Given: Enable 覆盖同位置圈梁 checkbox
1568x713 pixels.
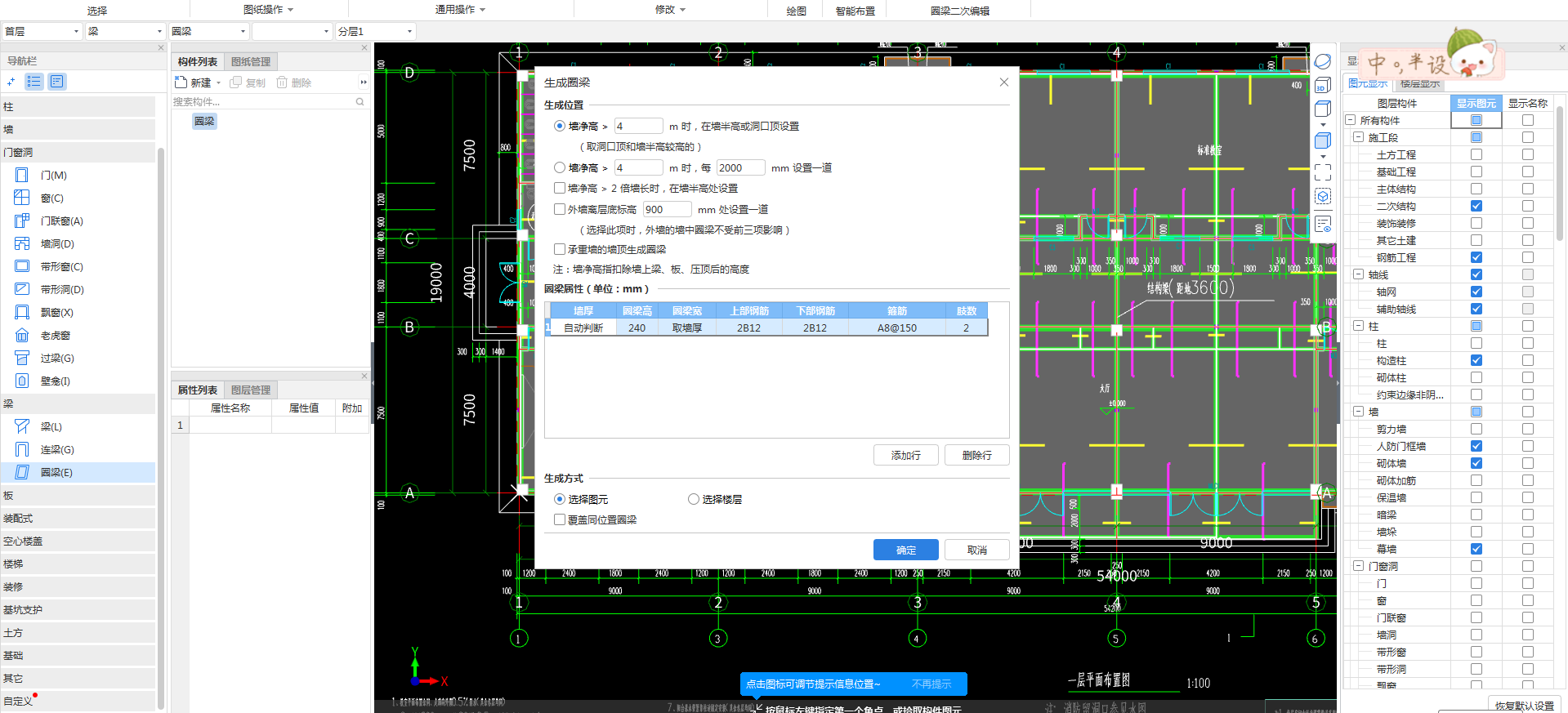Looking at the screenshot, I should pos(560,519).
